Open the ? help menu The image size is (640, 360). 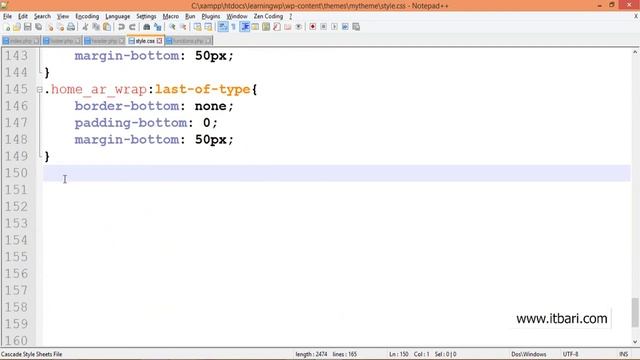(x=291, y=16)
